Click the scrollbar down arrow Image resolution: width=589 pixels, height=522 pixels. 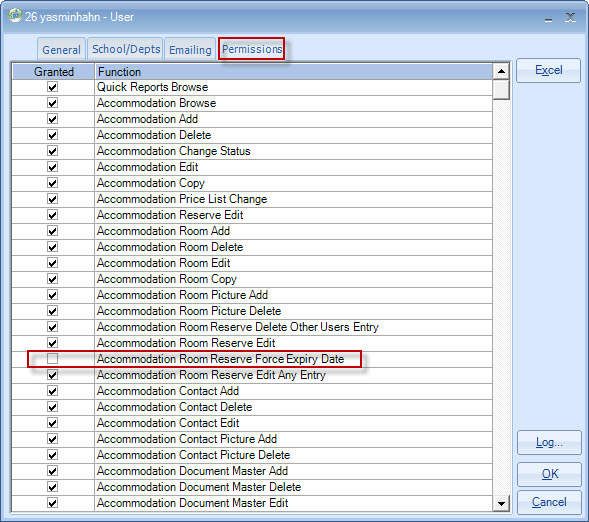501,504
